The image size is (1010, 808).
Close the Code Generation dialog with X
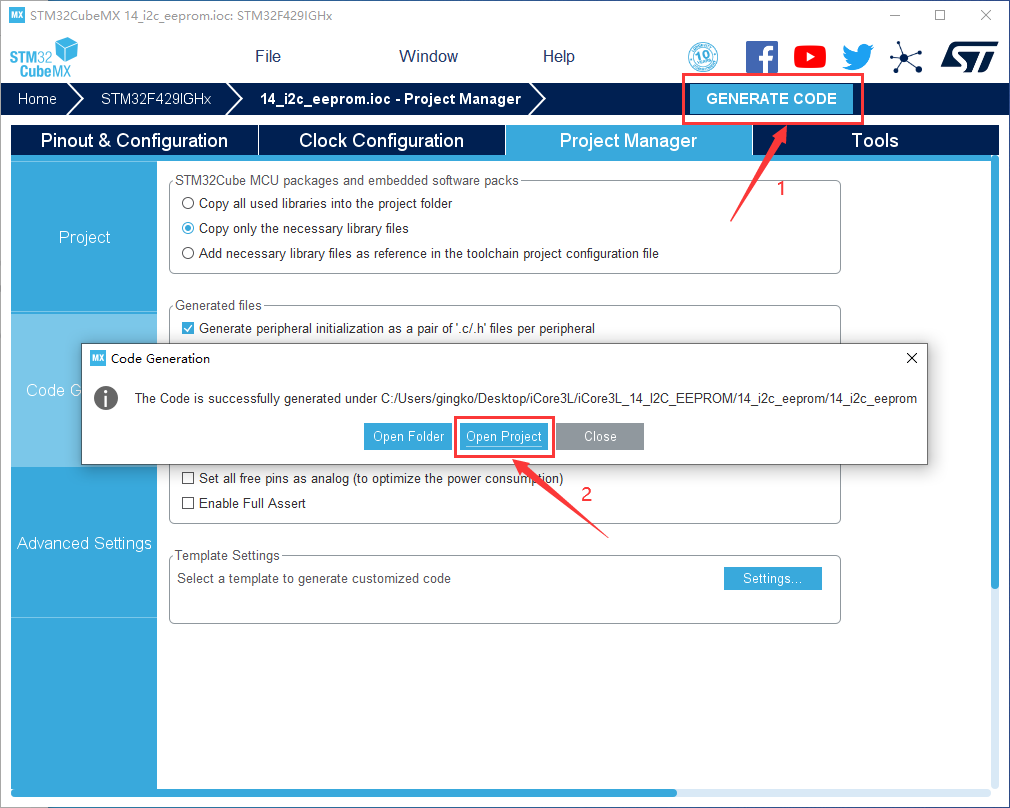tap(911, 358)
